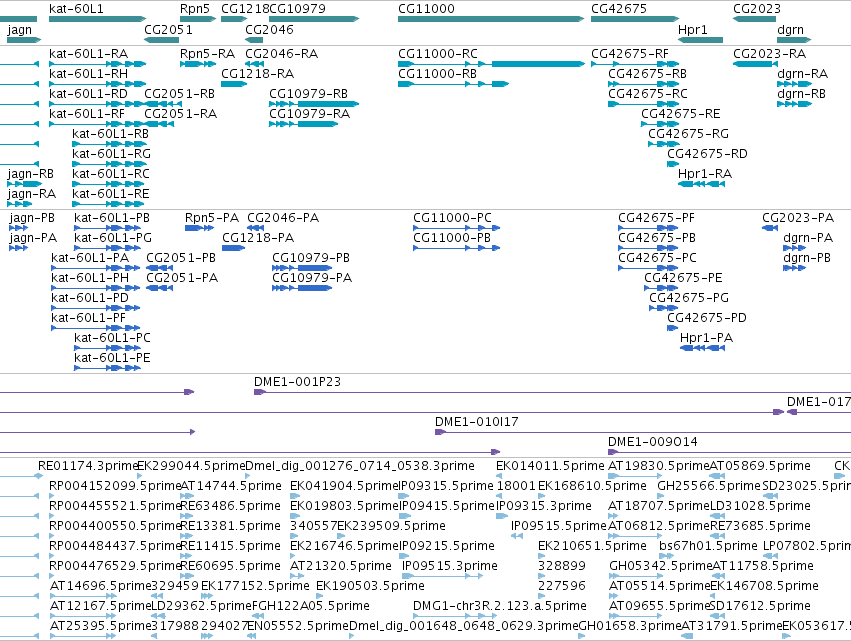Viewport: 851px width, 641px height.
Task: Select protein kat-60L1-PE
Action: point(107,368)
